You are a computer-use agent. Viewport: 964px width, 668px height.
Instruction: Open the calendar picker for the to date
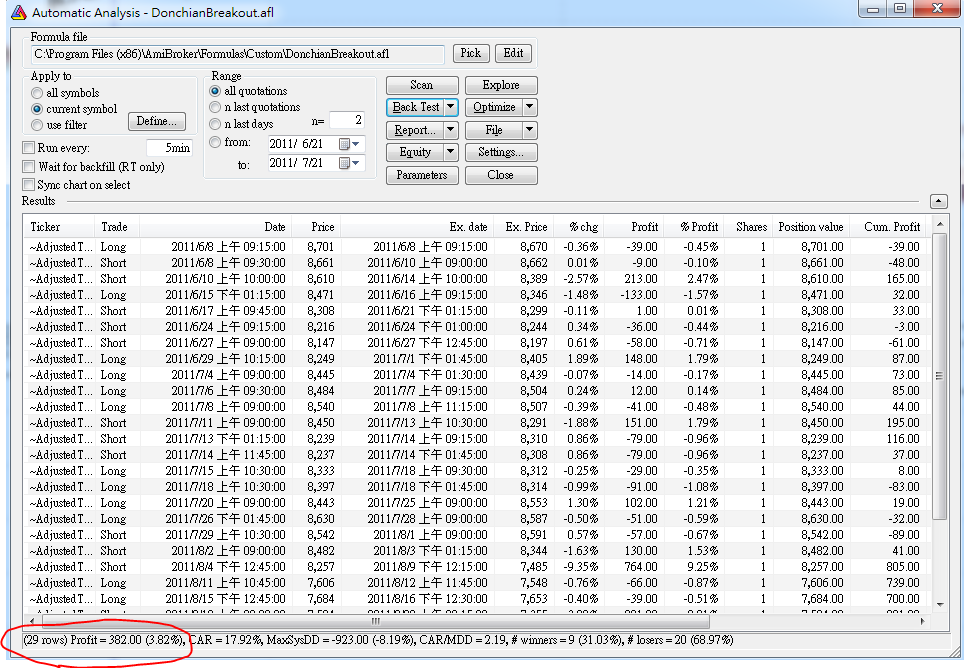click(x=349, y=163)
